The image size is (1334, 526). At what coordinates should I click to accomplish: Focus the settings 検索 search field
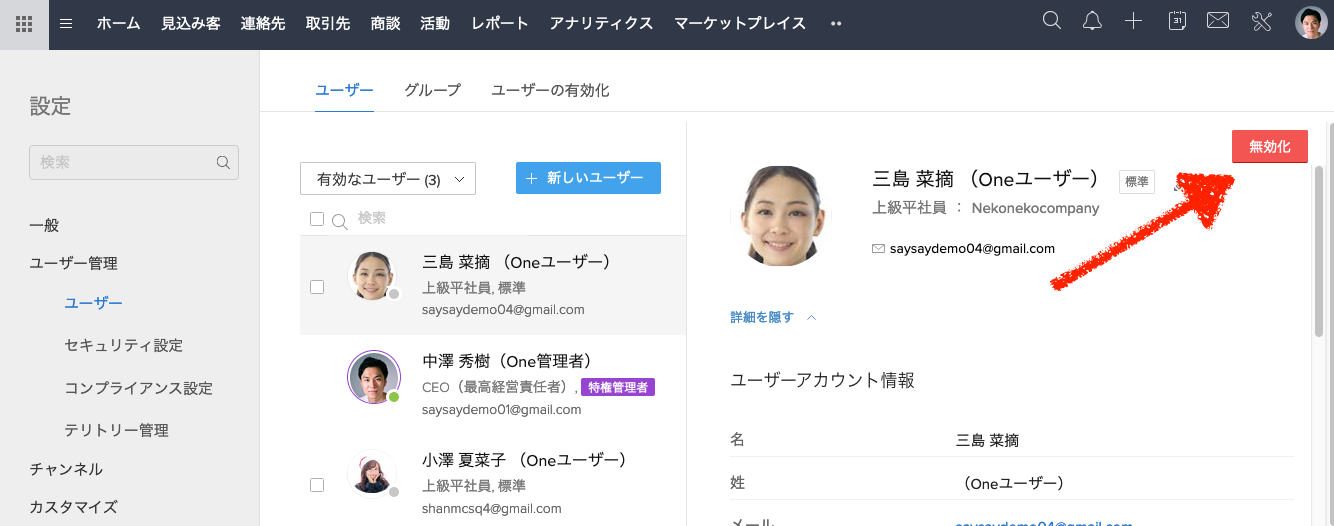pos(125,162)
